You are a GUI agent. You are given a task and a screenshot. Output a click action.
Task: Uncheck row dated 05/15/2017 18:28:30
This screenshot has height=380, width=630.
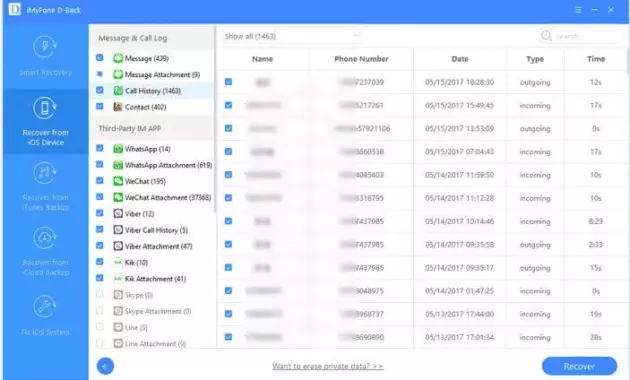[x=228, y=82]
